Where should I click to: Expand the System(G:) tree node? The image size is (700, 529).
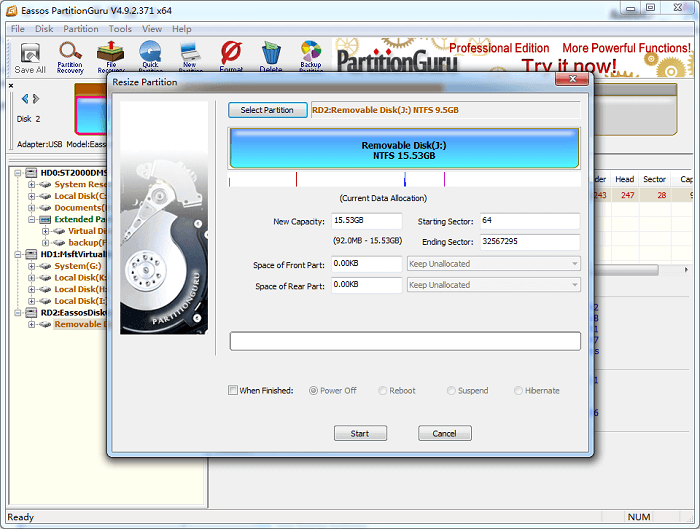pyautogui.click(x=32, y=266)
